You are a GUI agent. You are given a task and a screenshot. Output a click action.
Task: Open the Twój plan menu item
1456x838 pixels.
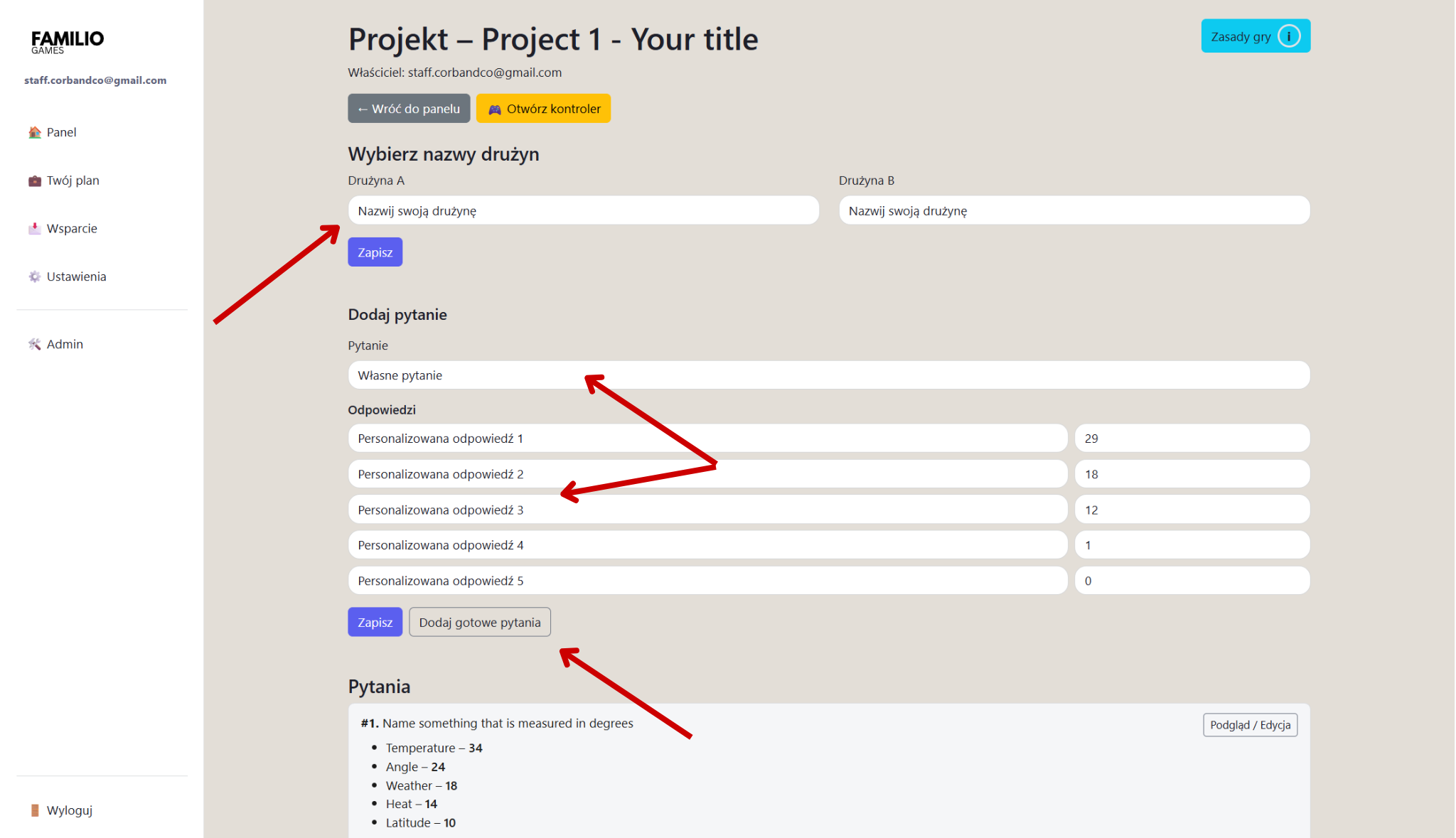[73, 181]
